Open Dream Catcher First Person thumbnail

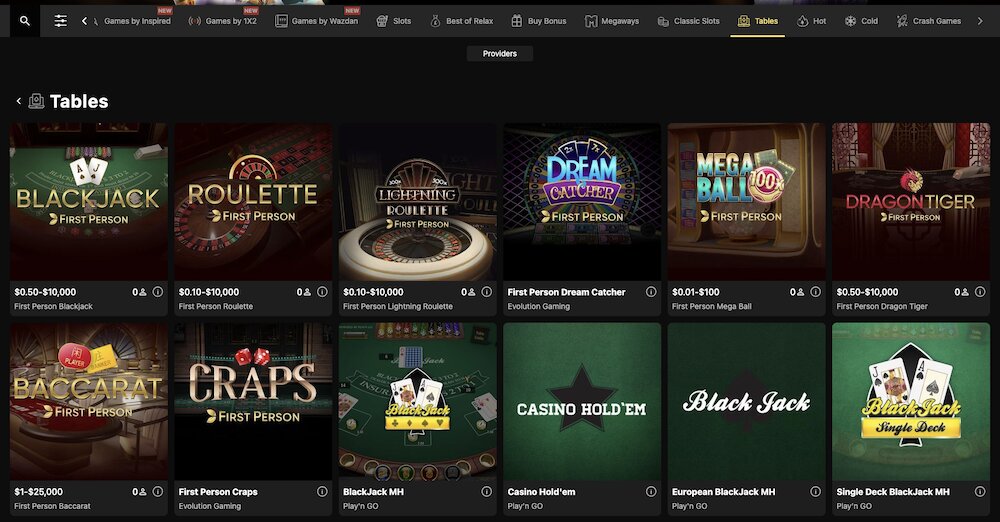pyautogui.click(x=582, y=202)
